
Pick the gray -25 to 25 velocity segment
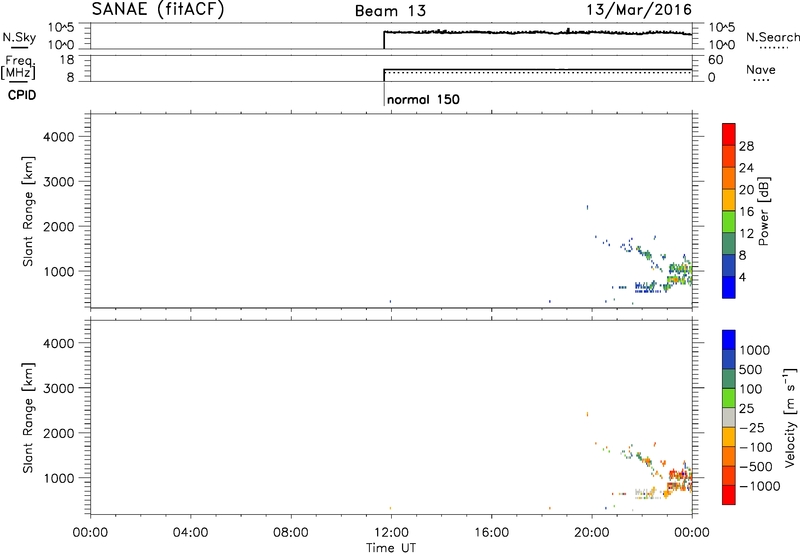[729, 417]
